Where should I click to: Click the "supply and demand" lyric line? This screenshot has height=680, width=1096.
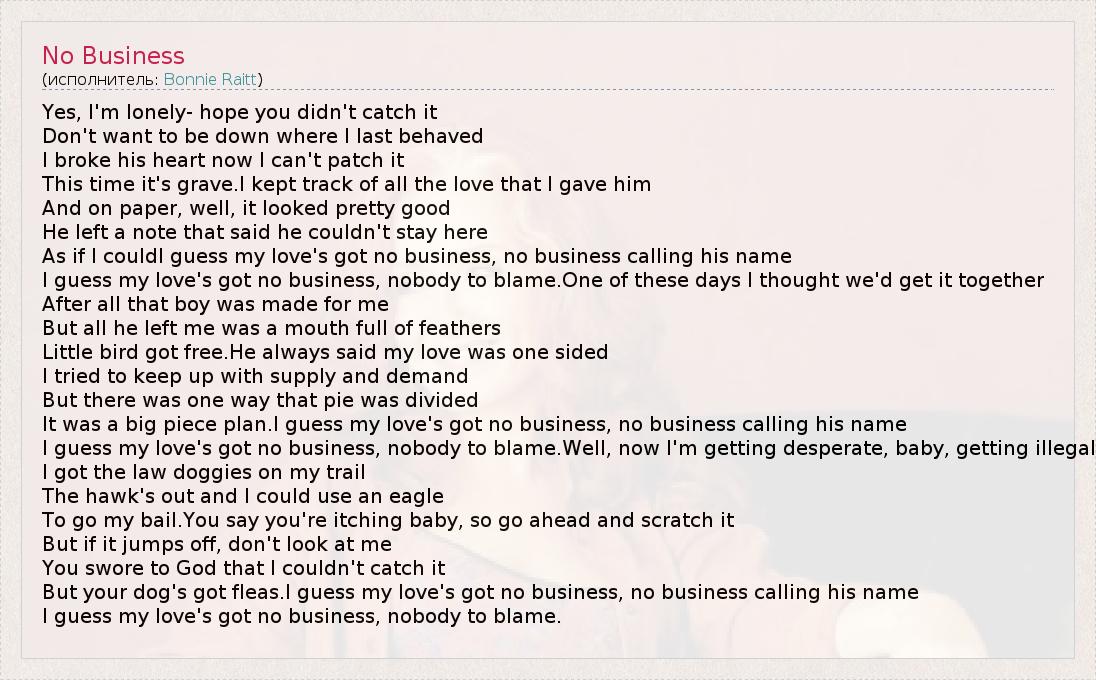pos(255,376)
